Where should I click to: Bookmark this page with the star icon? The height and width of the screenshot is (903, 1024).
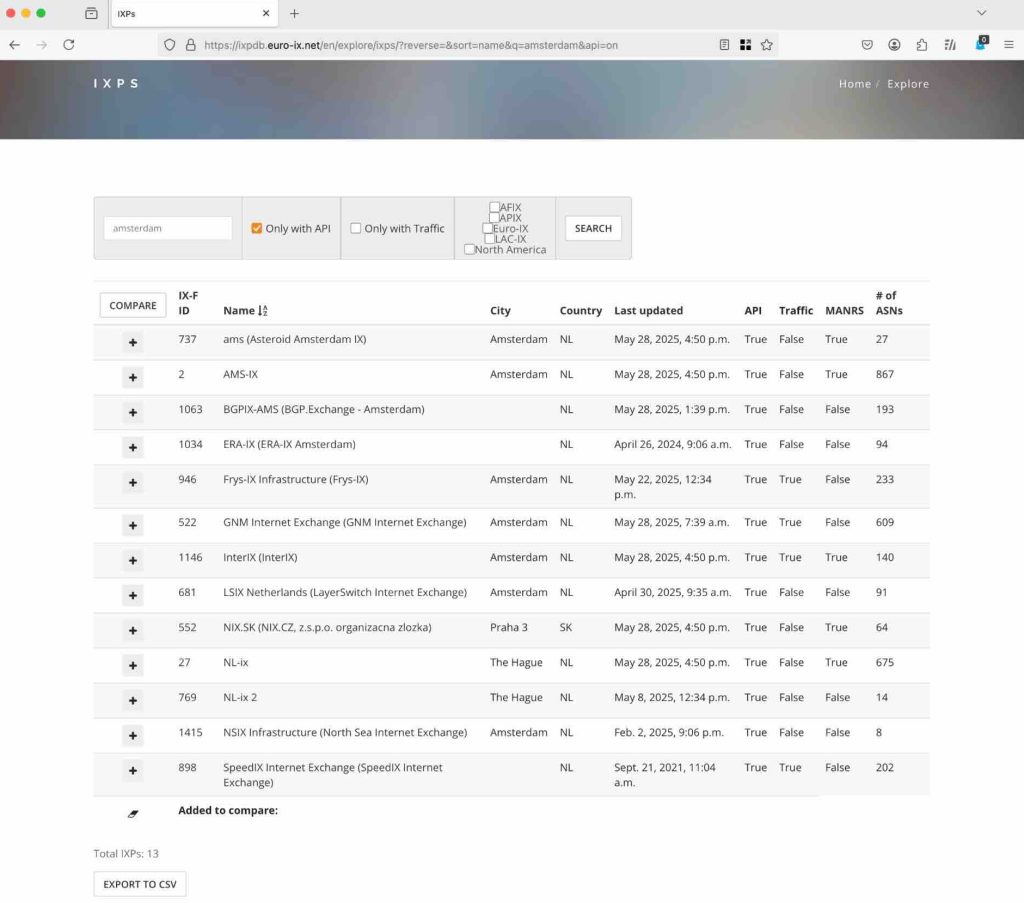point(767,45)
